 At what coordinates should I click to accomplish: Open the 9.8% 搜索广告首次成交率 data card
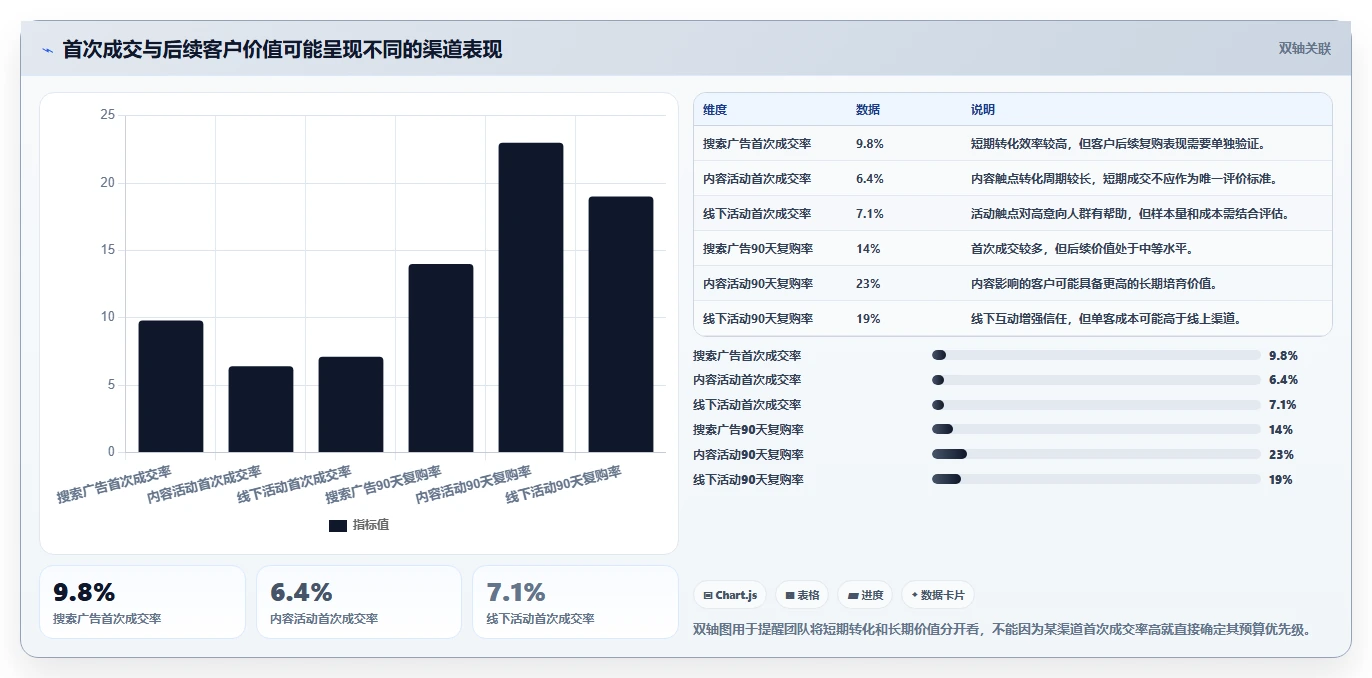click(x=142, y=602)
